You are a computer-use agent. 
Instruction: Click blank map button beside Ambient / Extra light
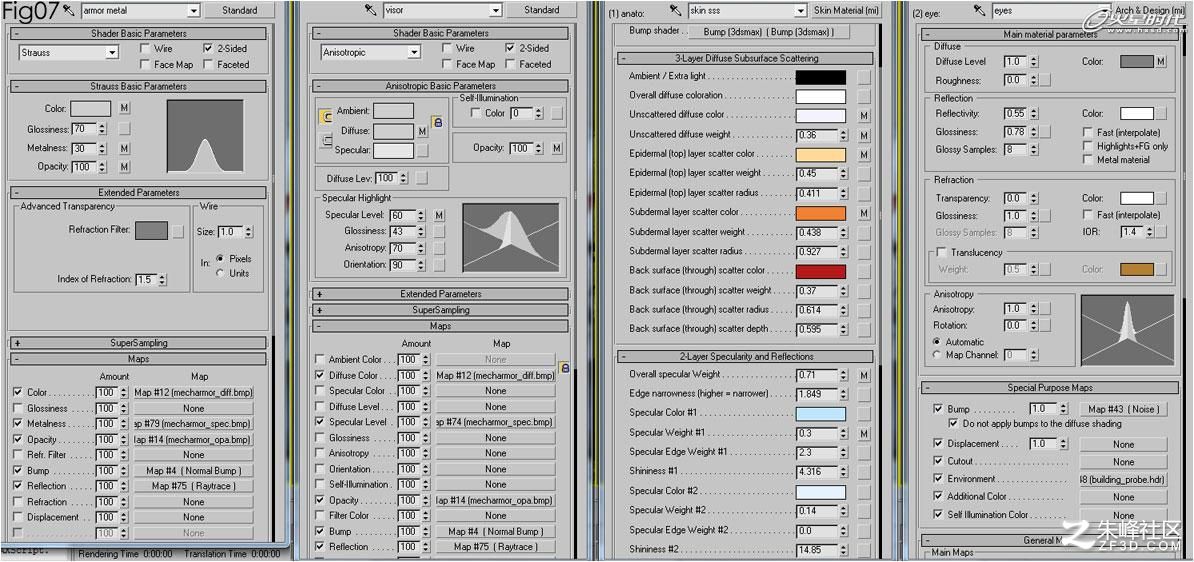tap(864, 77)
